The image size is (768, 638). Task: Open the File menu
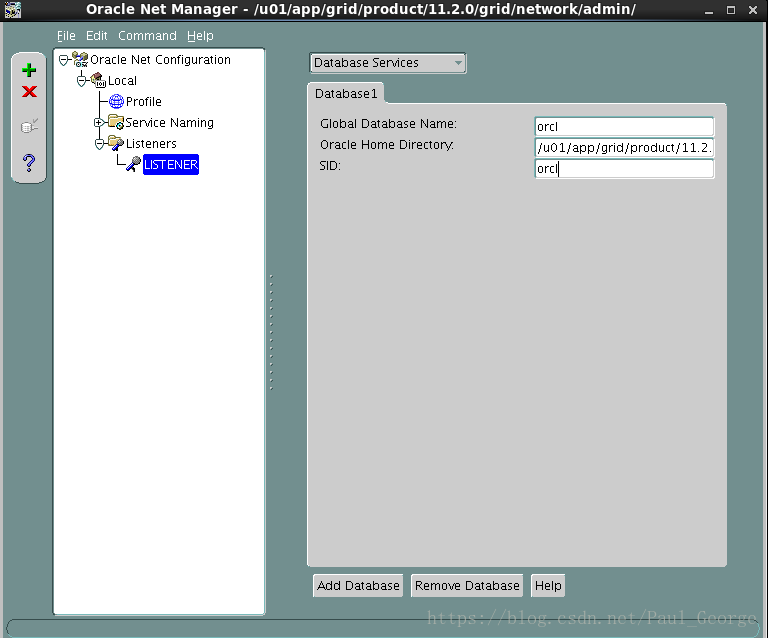coord(66,36)
